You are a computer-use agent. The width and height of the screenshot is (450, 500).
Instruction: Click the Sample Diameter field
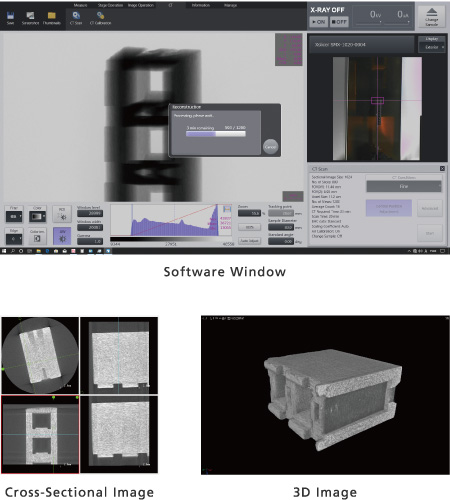coord(281,227)
